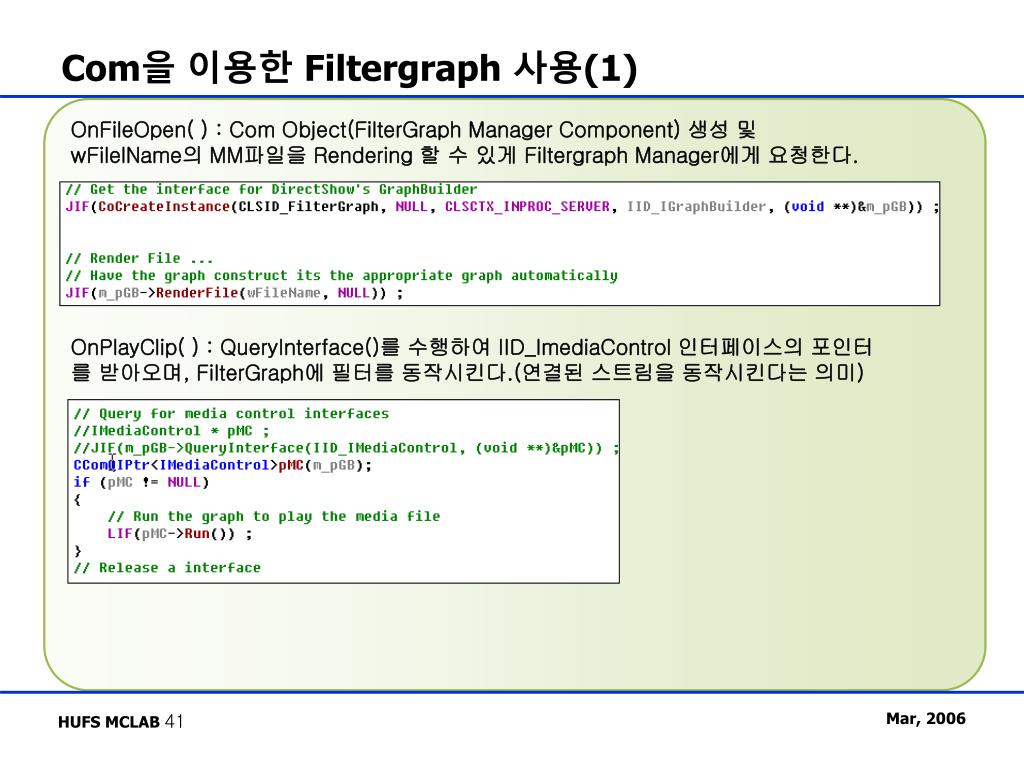
Task: Click the line starting 'wFileName의 MM파일을 Rendering'
Action: [464, 155]
